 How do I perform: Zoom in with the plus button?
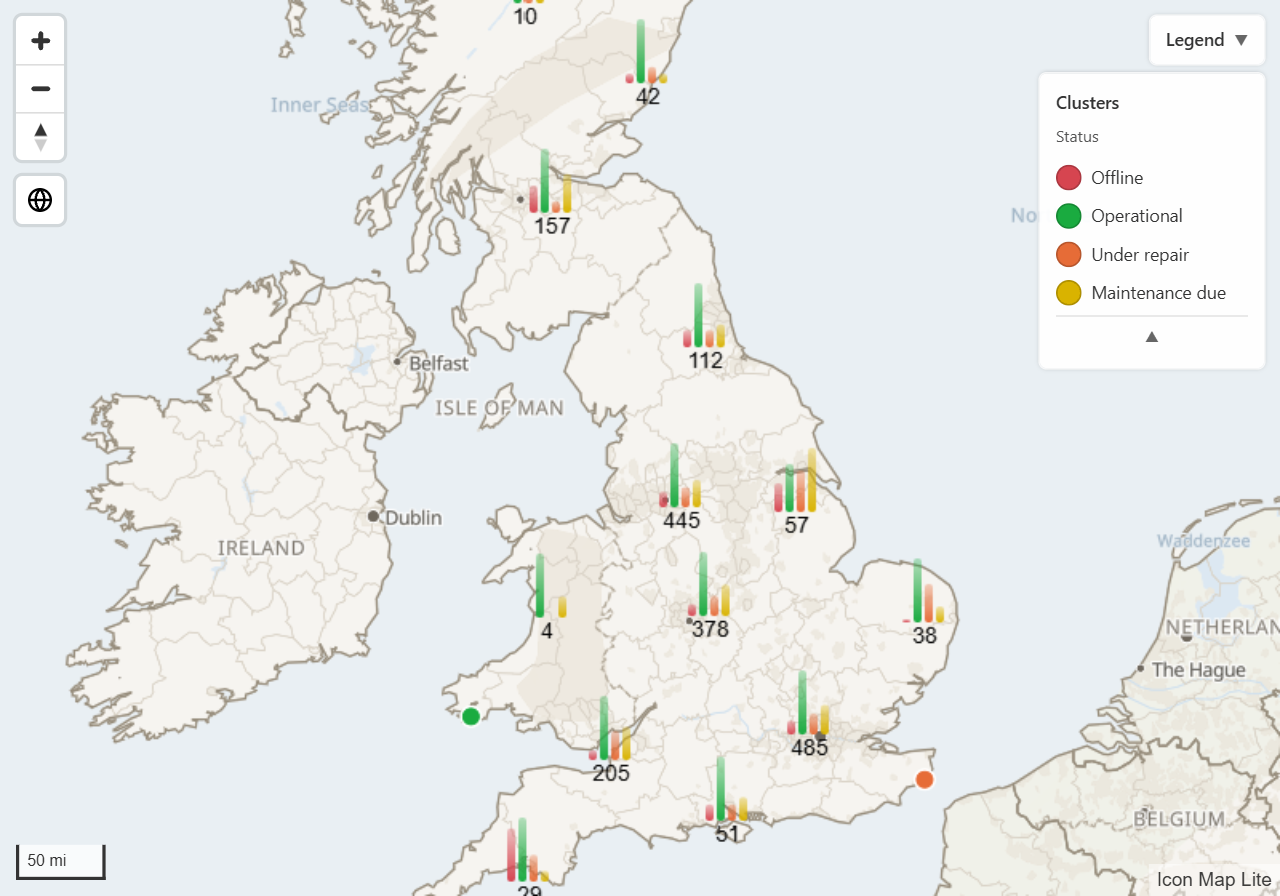pyautogui.click(x=40, y=41)
